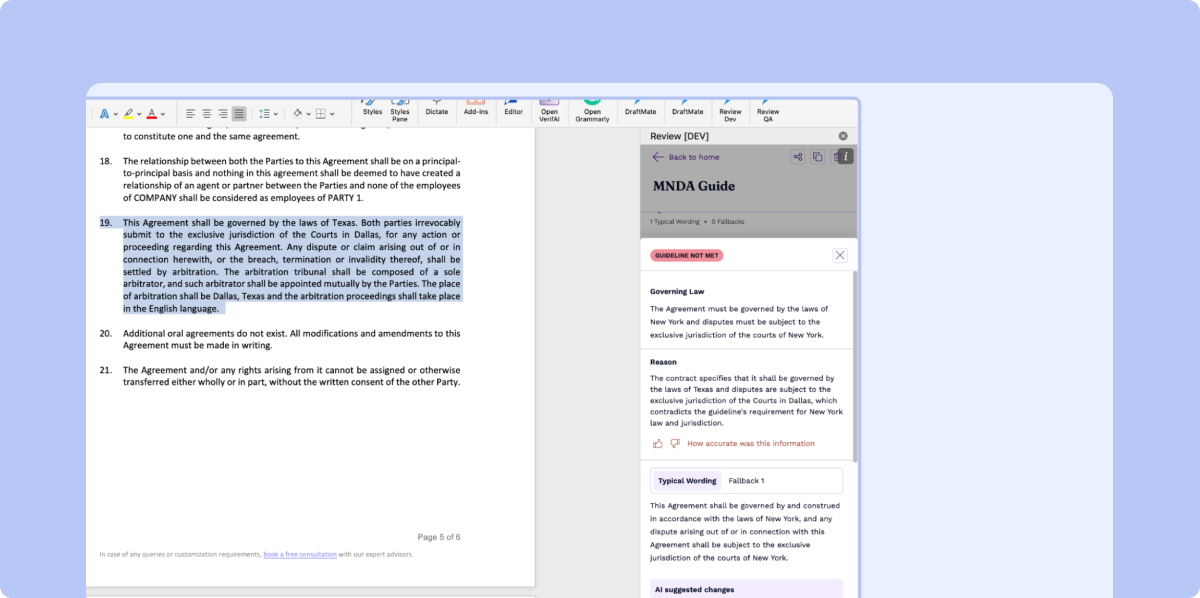This screenshot has height=598, width=1200.
Task: Start Dictate
Action: point(437,108)
